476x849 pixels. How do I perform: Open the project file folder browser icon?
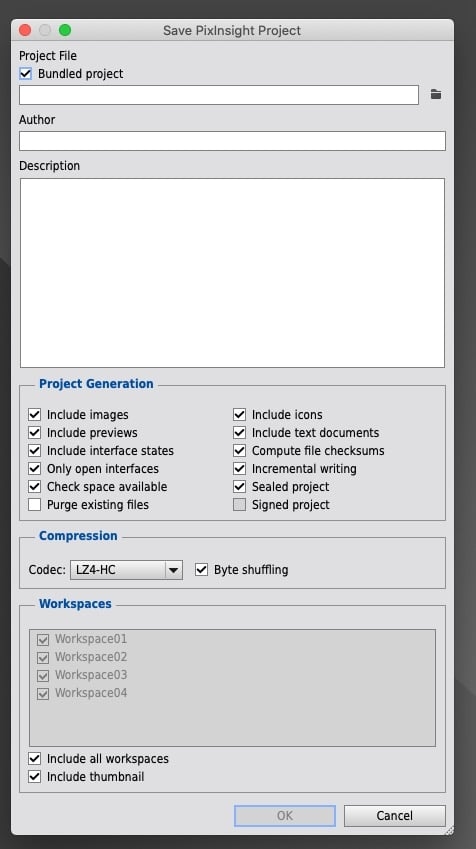(x=436, y=95)
